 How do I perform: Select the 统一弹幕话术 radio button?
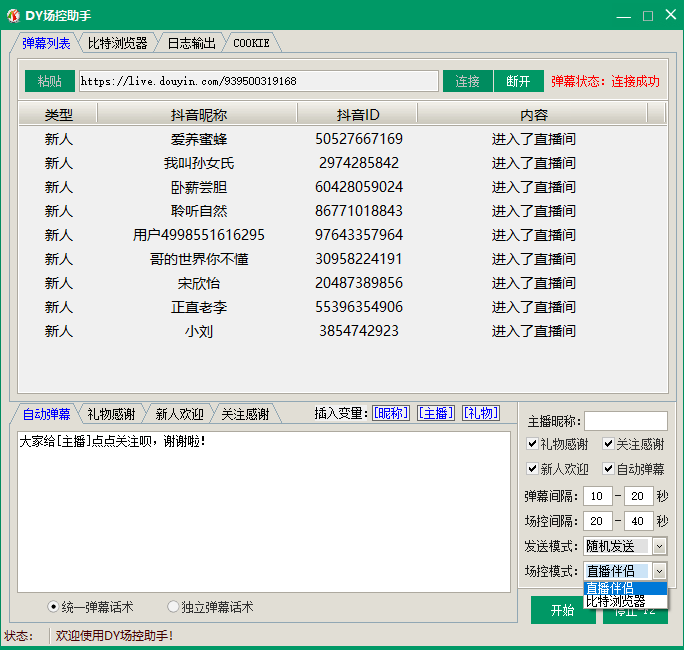(53, 607)
